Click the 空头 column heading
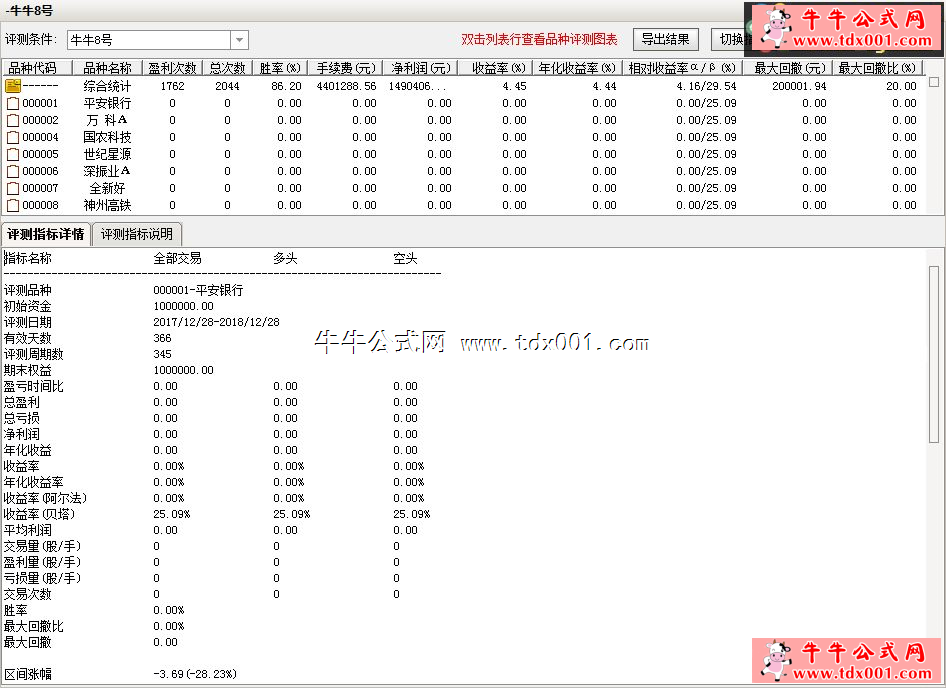 (405, 259)
